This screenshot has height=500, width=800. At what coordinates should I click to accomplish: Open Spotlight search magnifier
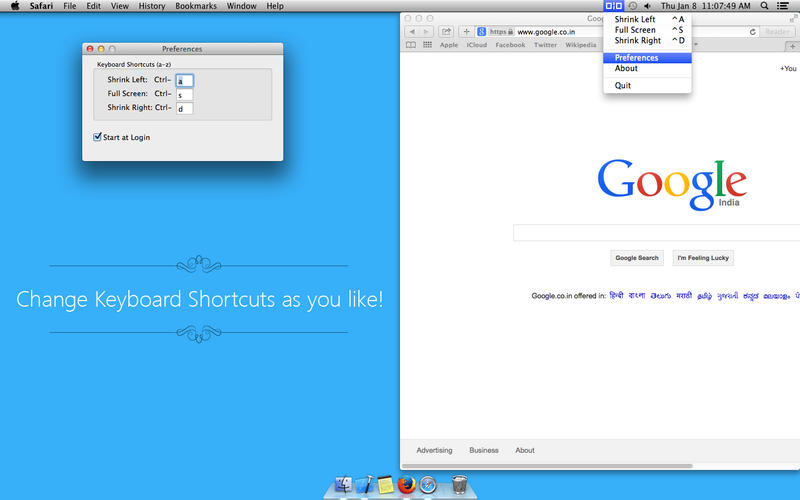coord(764,6)
